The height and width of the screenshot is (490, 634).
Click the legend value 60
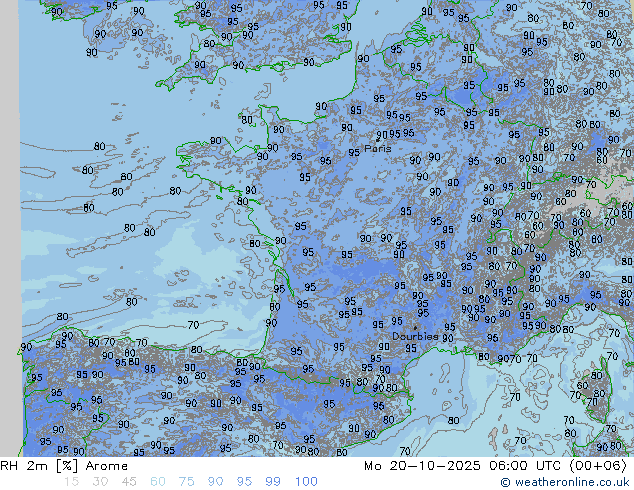[158, 482]
